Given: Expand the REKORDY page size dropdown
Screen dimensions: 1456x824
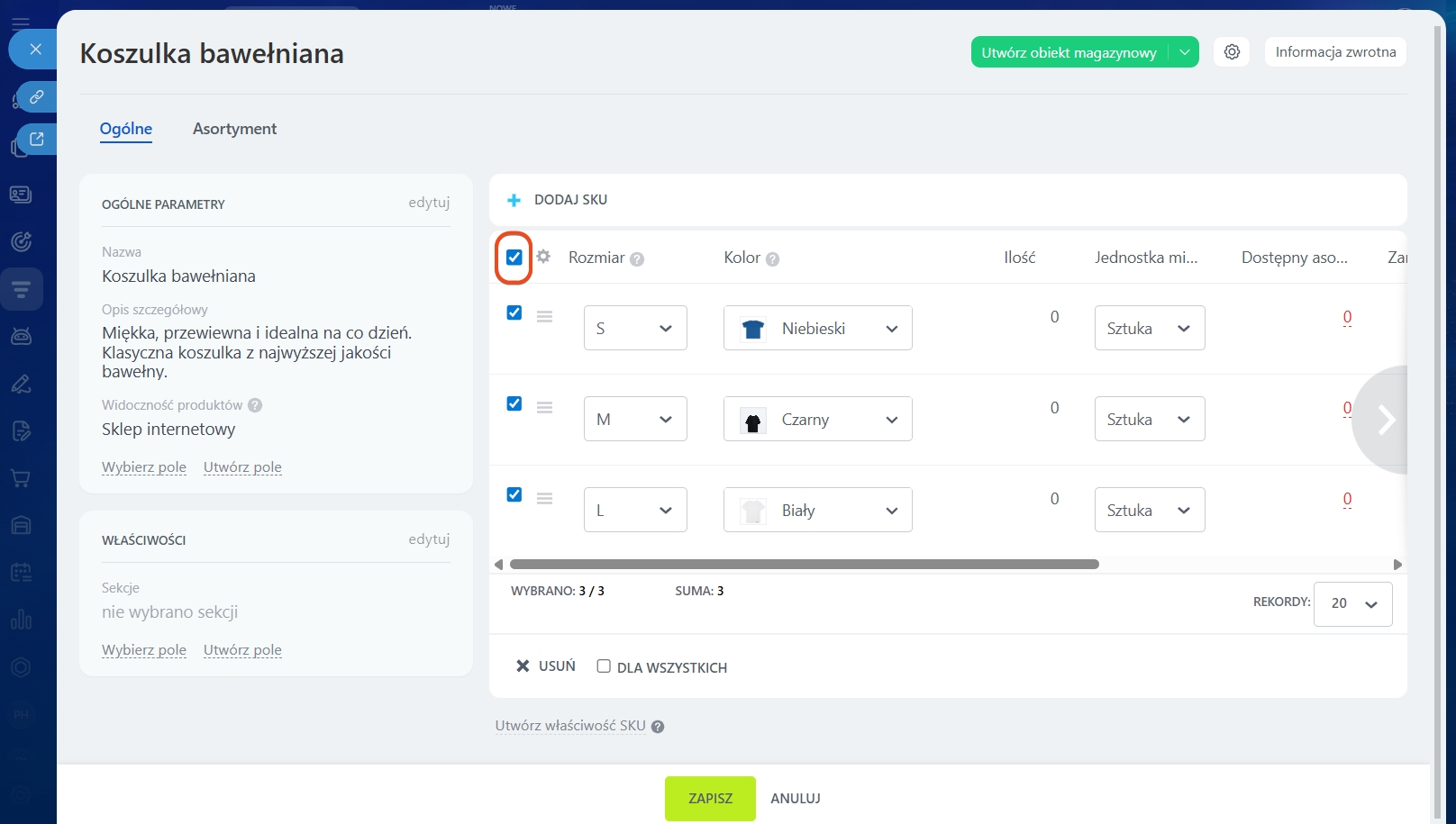Looking at the screenshot, I should pos(1352,603).
